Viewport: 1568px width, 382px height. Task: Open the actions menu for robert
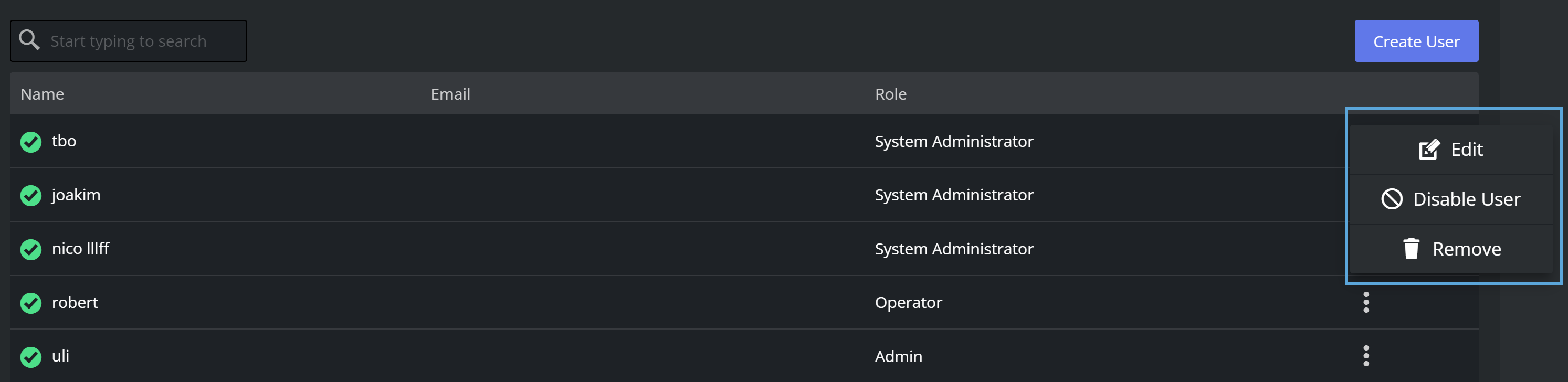coord(1366,302)
